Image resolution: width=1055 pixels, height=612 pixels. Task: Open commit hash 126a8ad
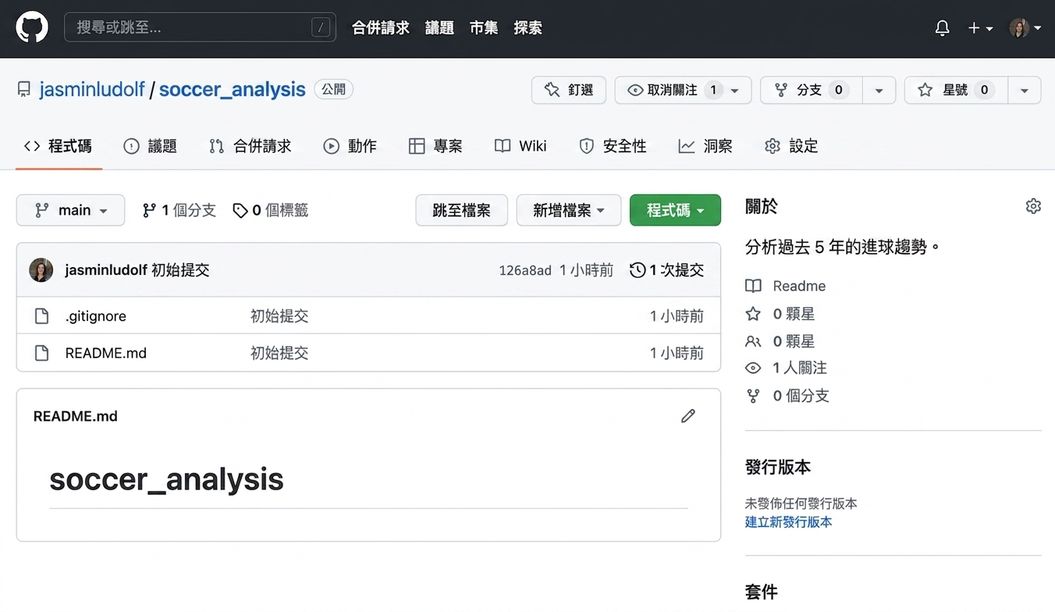pos(525,270)
